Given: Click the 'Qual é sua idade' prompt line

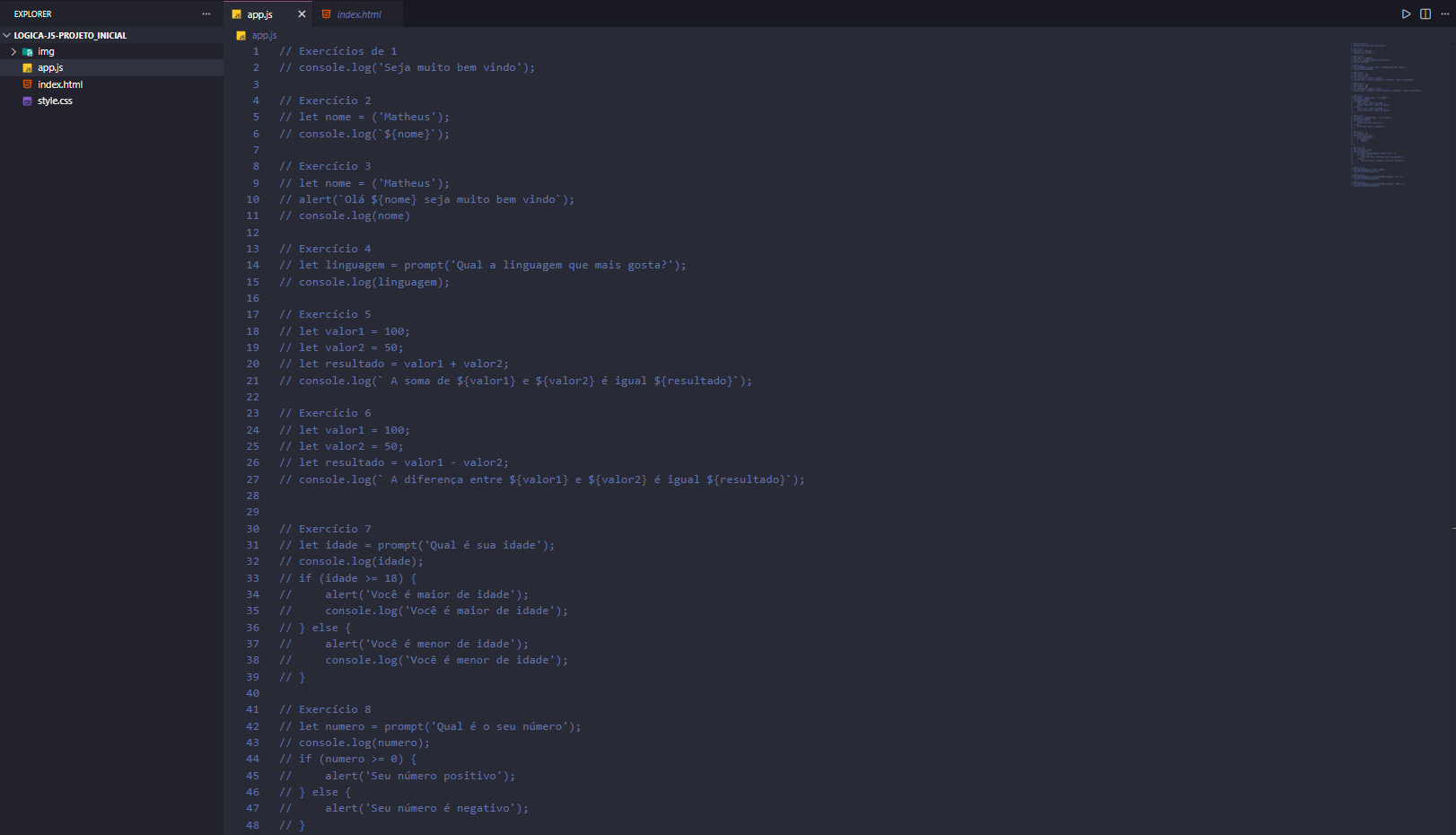Looking at the screenshot, I should coord(417,545).
